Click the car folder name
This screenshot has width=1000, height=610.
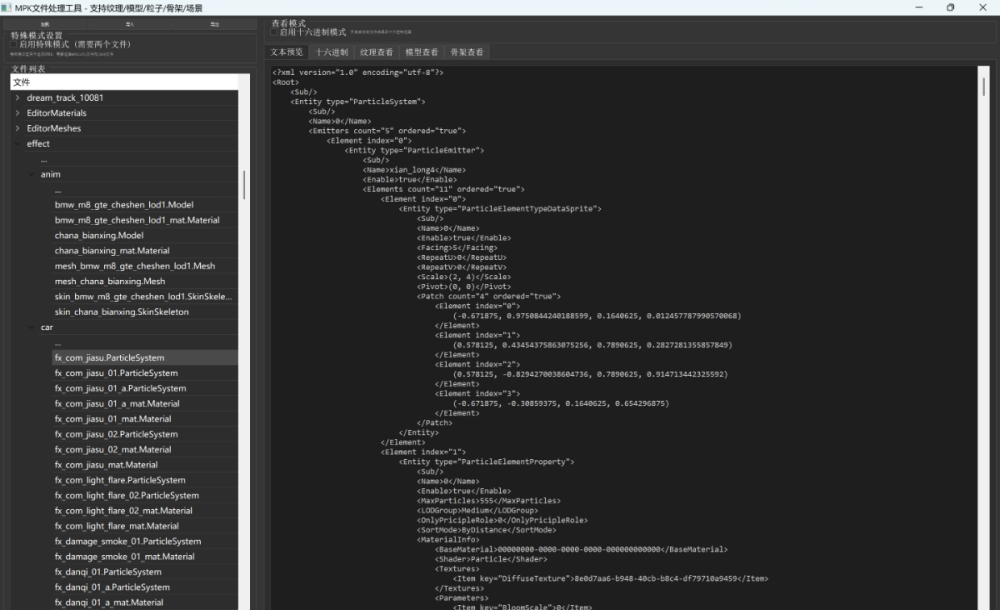click(x=47, y=327)
